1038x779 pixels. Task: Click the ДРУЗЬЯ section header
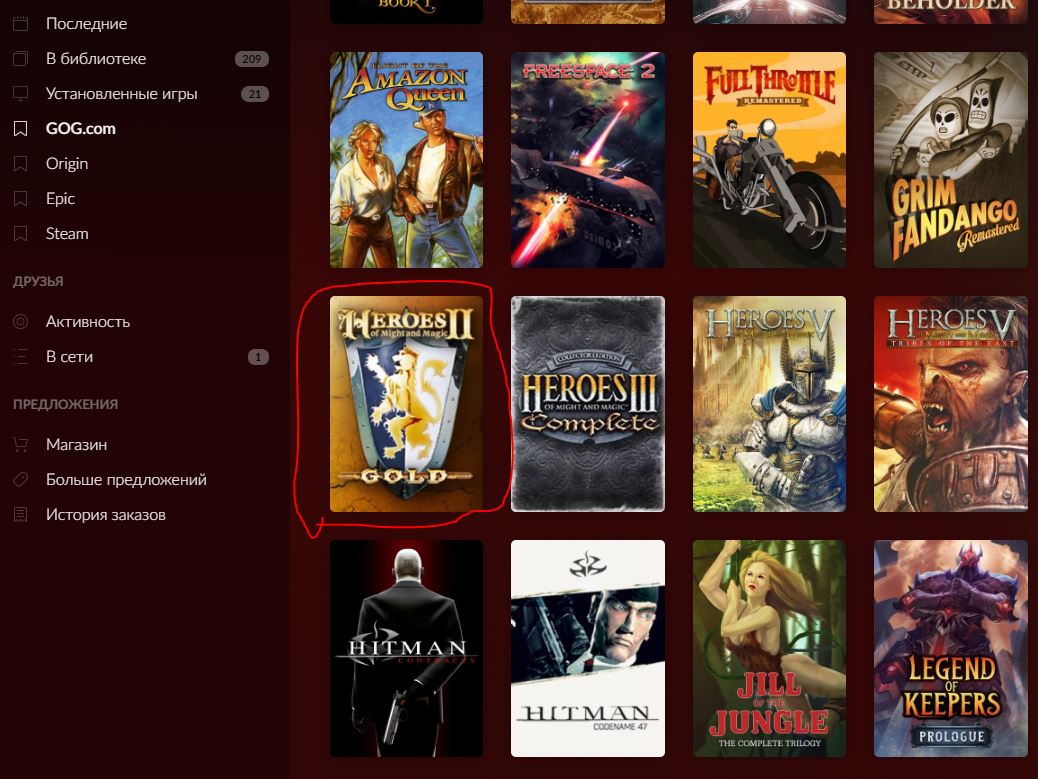pyautogui.click(x=38, y=281)
